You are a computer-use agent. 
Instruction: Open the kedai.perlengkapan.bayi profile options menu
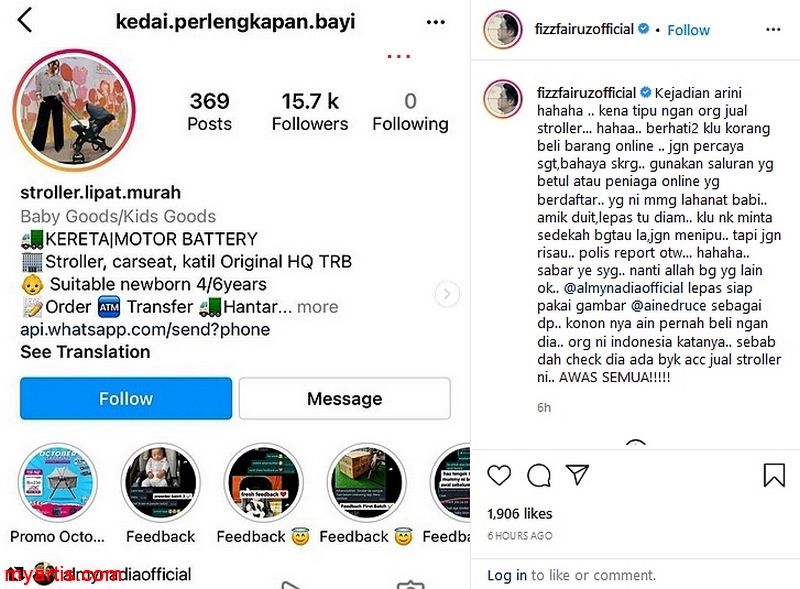pos(435,22)
